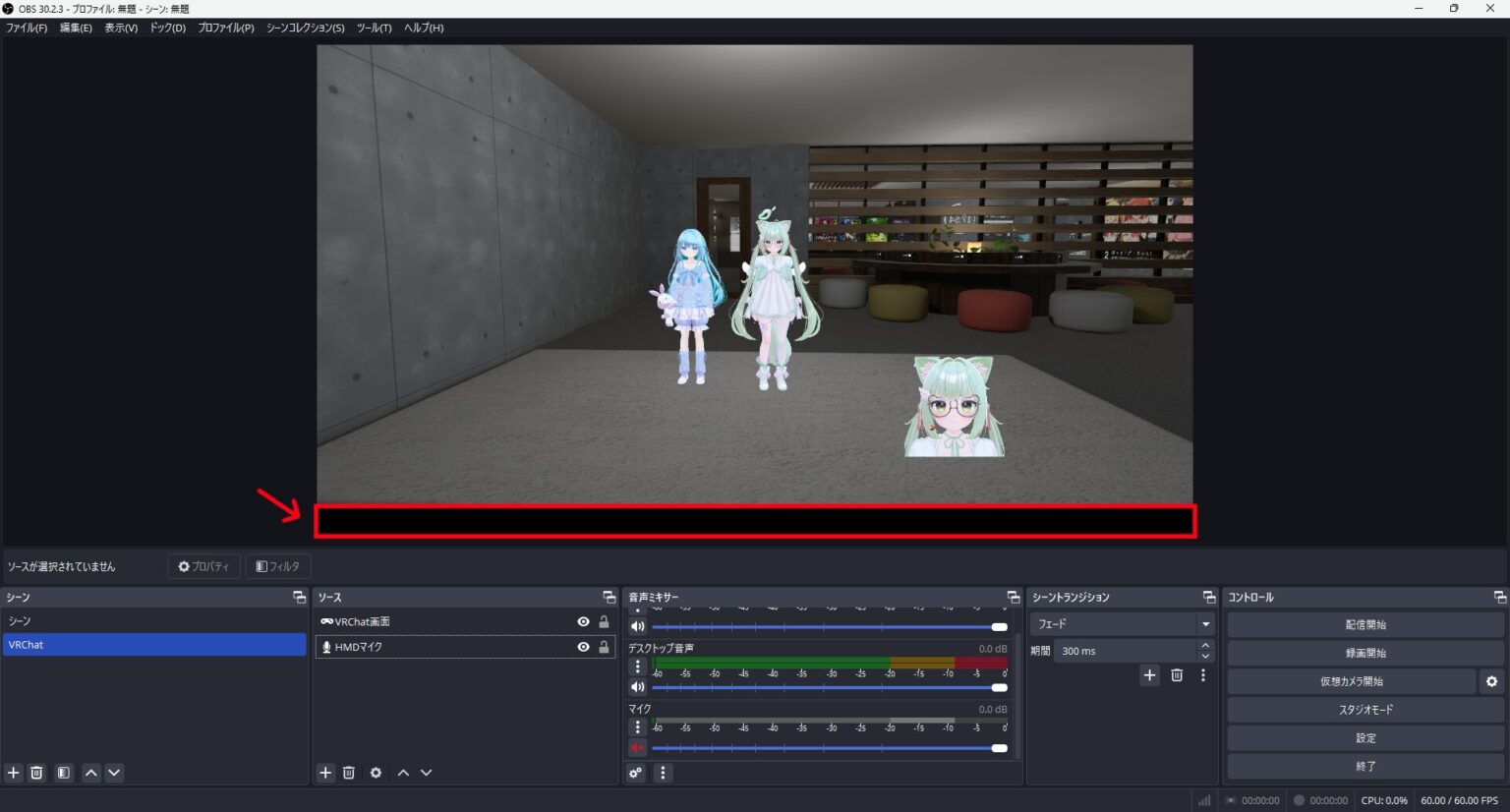
Task: Open advanced audio properties gear in mixer
Action: pyautogui.click(x=635, y=773)
